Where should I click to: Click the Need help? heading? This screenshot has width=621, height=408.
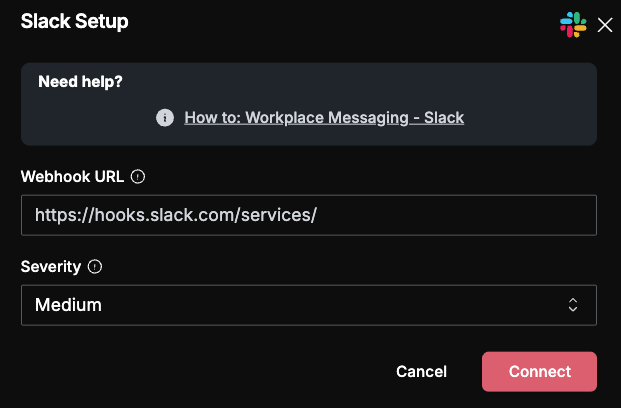[80, 82]
